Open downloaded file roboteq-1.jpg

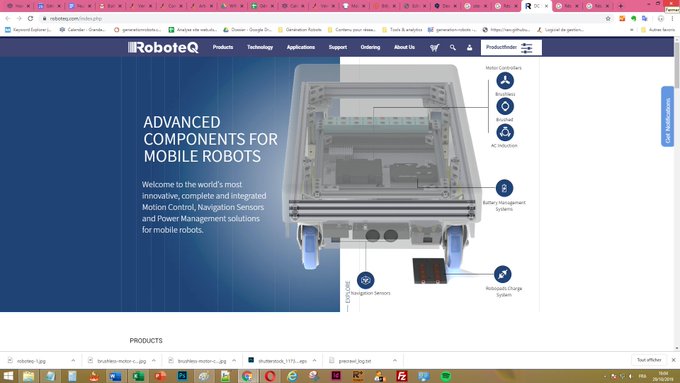tap(31, 361)
